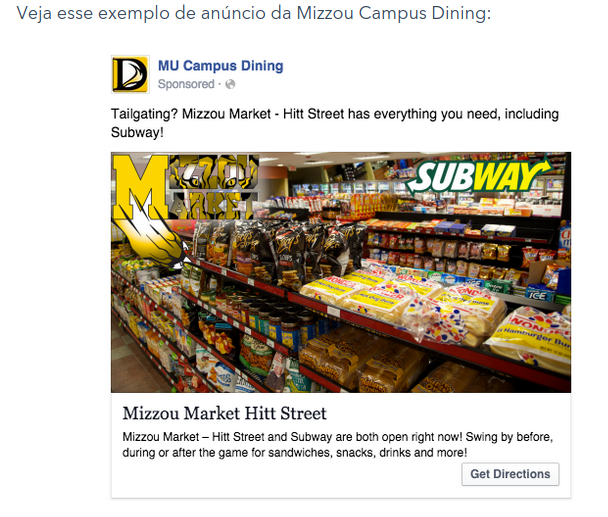This screenshot has height=517, width=608.
Task: Click the ICE sign in the photo
Action: point(540,295)
